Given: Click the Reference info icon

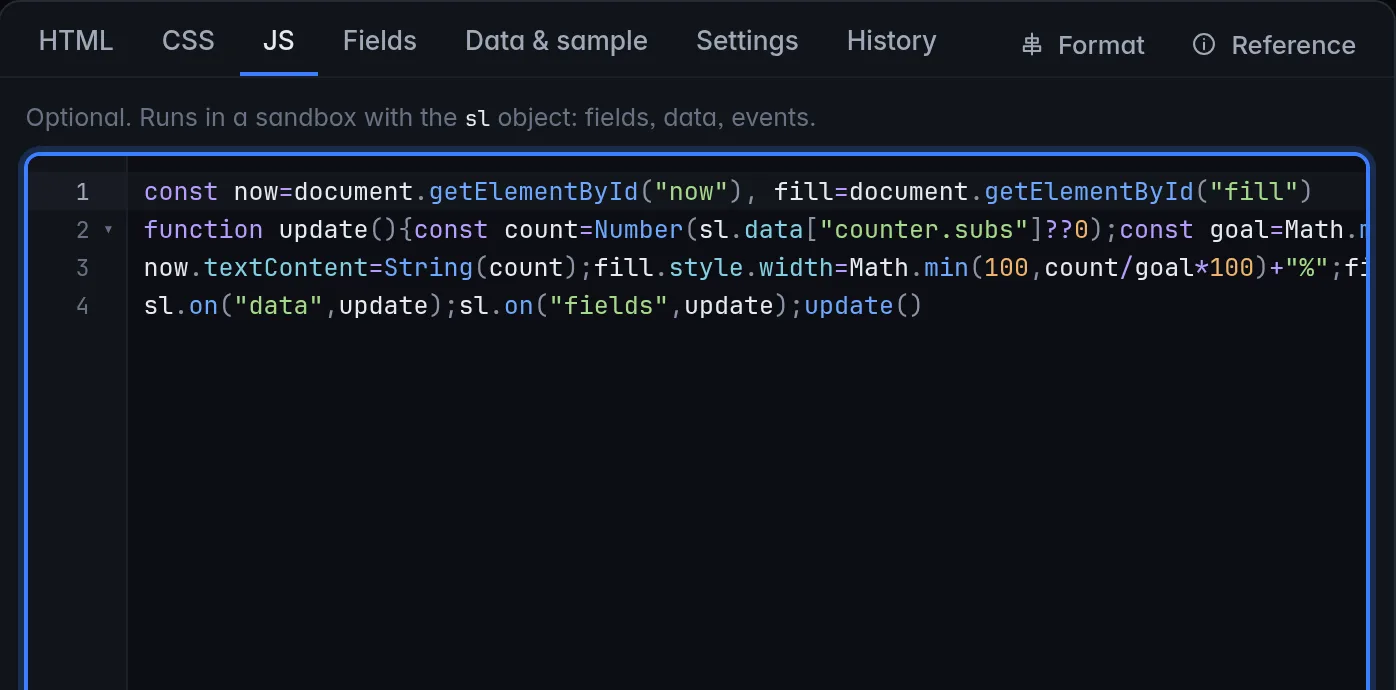Looking at the screenshot, I should click(1204, 45).
